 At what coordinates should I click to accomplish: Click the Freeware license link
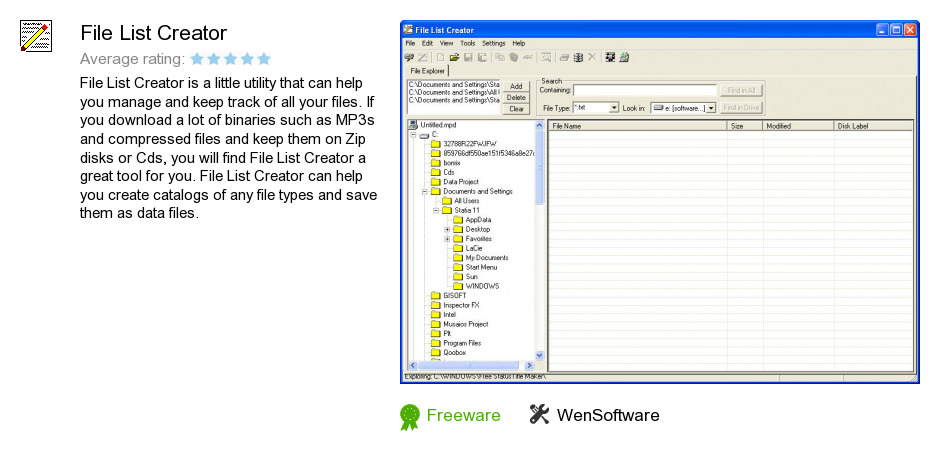point(463,415)
